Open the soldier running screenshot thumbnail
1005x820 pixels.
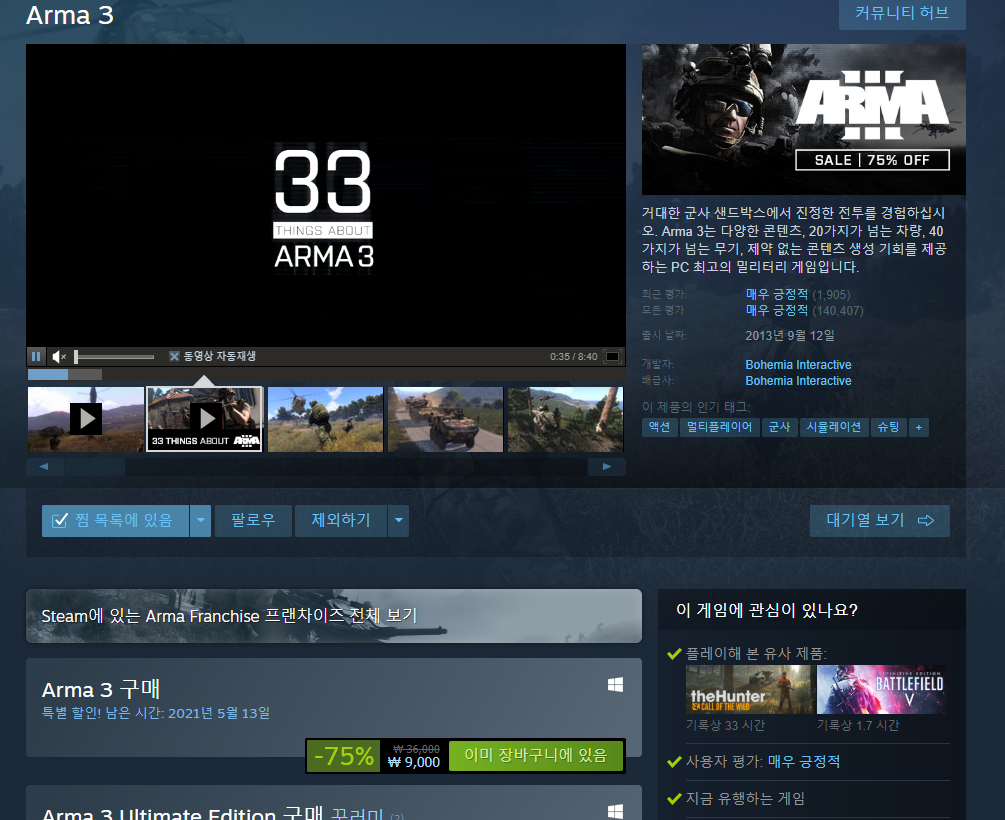coord(325,419)
